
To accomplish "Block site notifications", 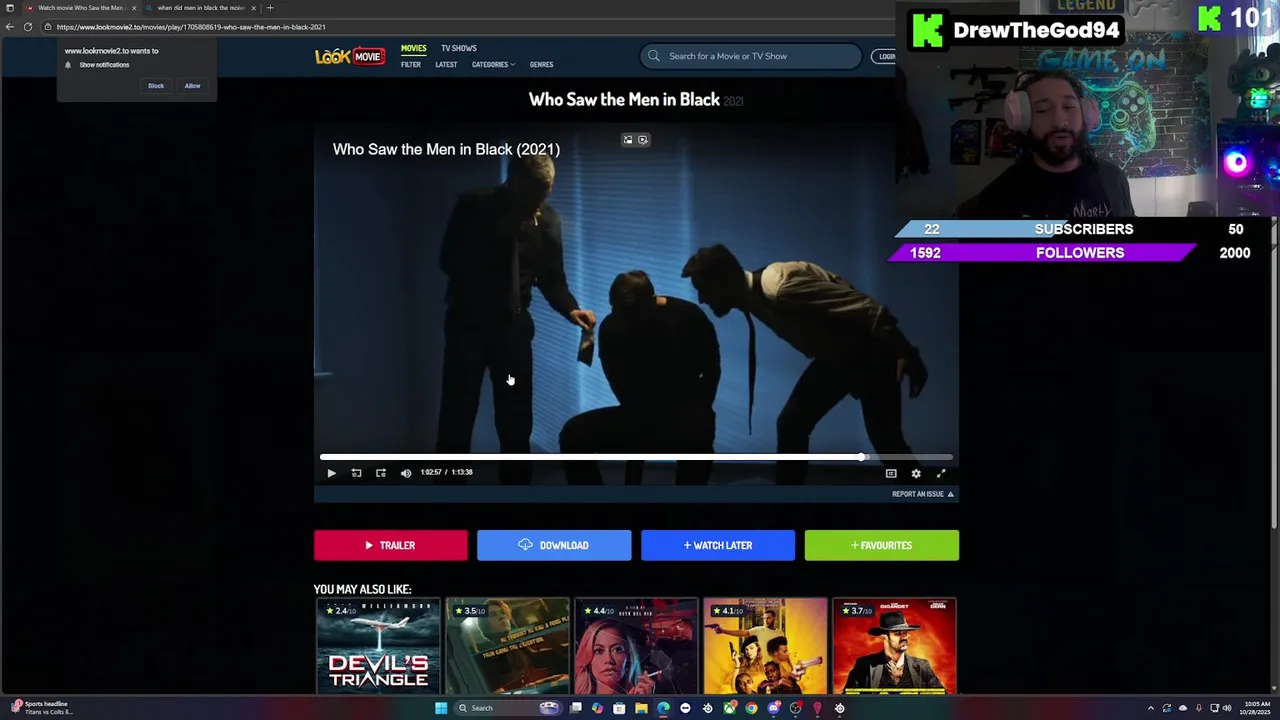I will click(156, 86).
